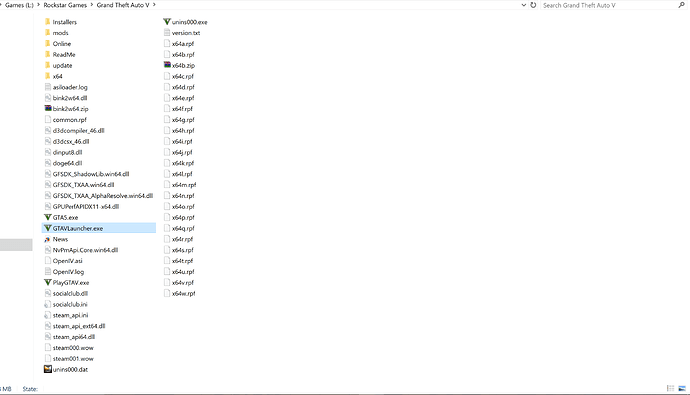
Task: Click the search magnifier icon
Action: pyautogui.click(x=682, y=5)
